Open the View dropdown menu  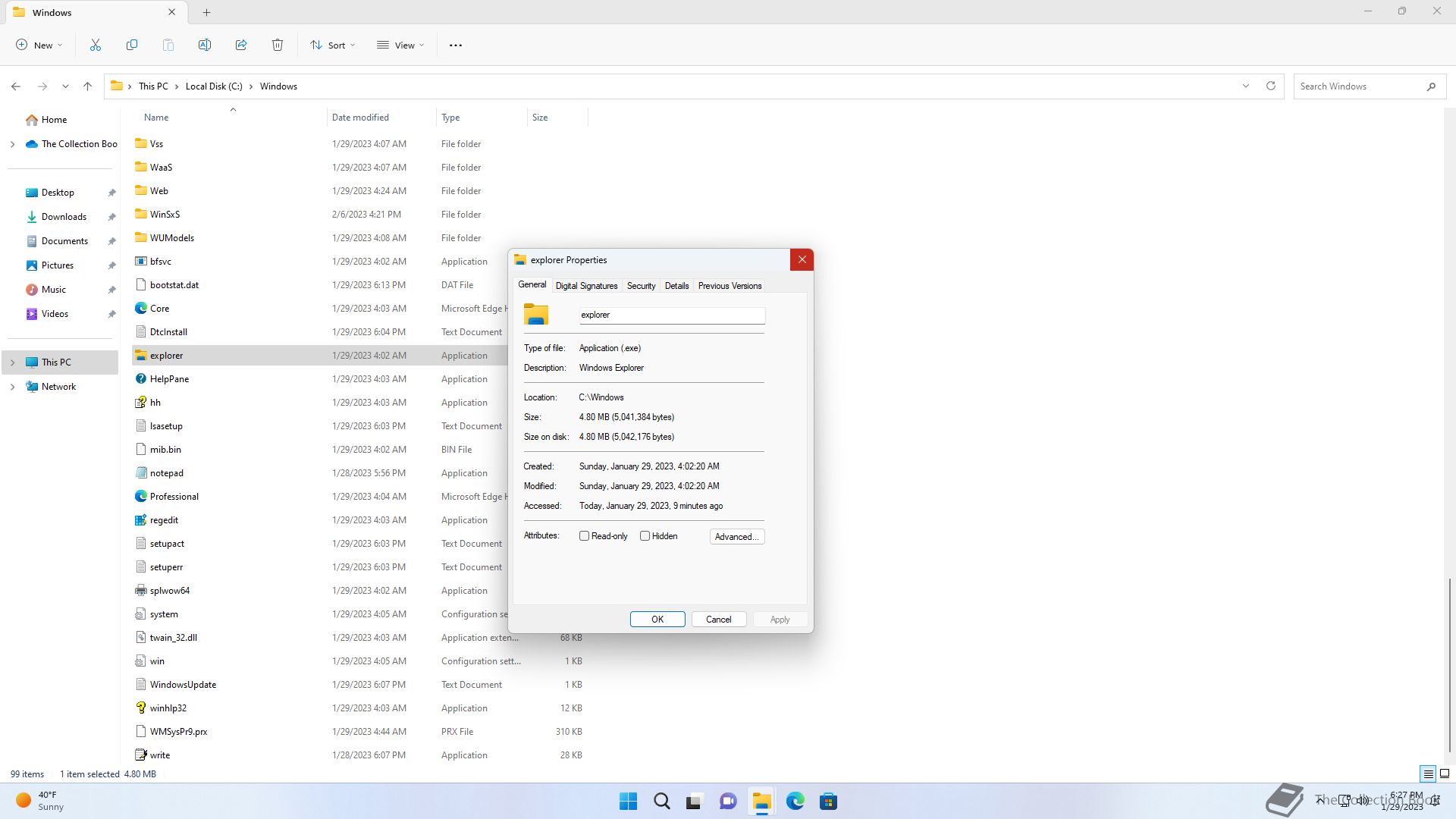pyautogui.click(x=400, y=45)
